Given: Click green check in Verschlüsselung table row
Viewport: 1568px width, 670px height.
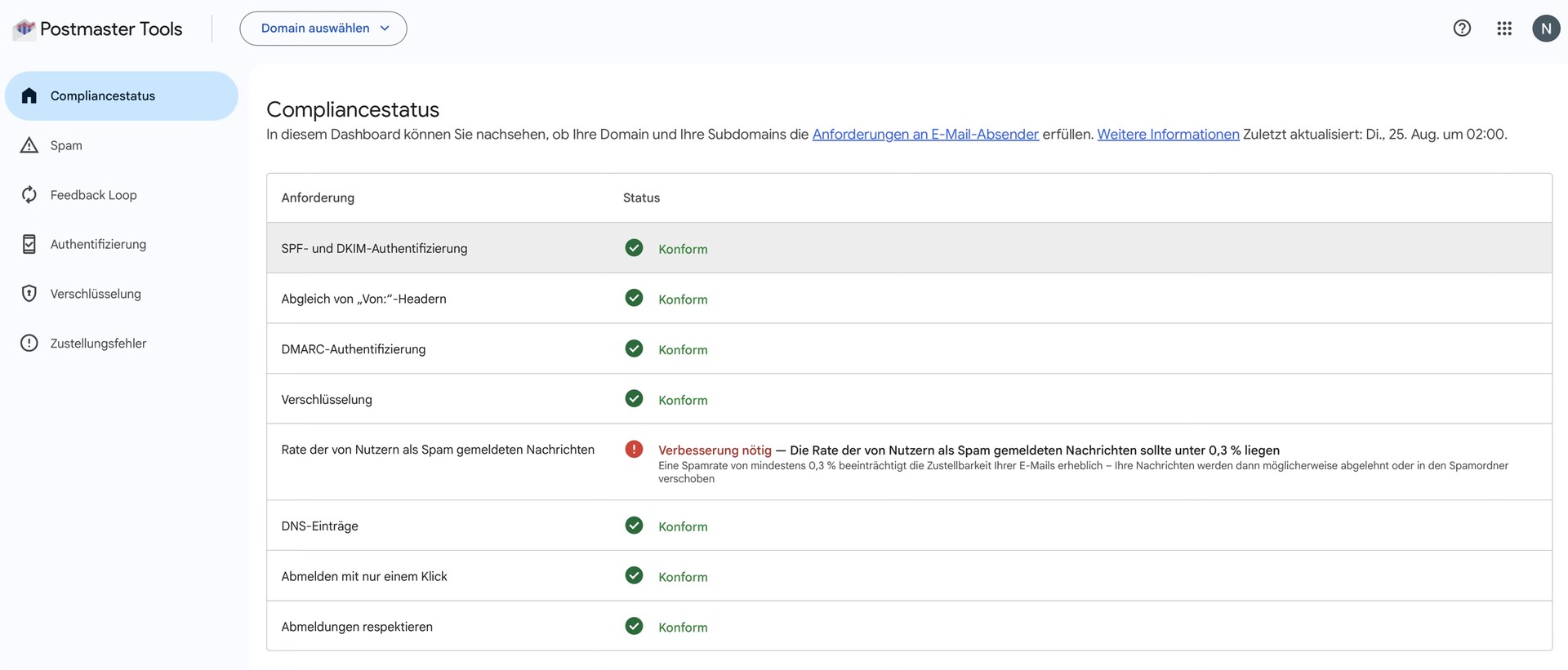Looking at the screenshot, I should pyautogui.click(x=634, y=398).
